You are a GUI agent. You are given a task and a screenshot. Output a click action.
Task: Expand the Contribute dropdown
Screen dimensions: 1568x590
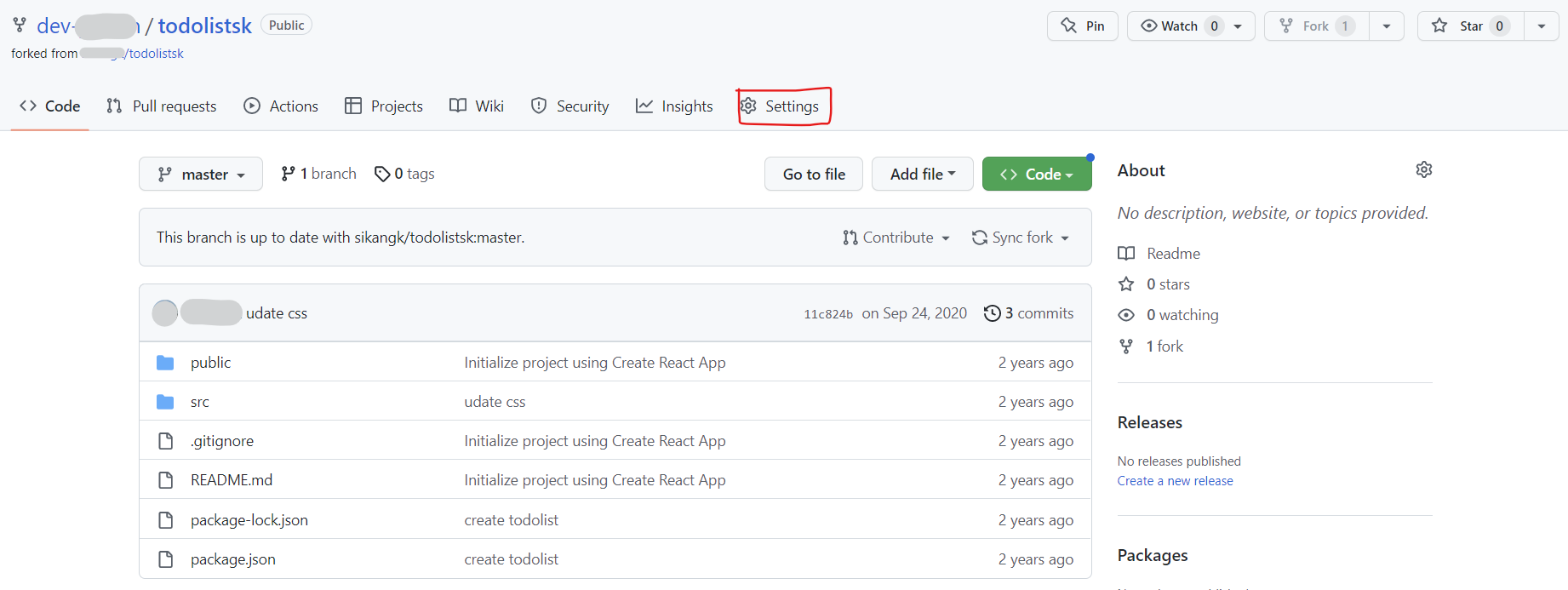pyautogui.click(x=896, y=238)
